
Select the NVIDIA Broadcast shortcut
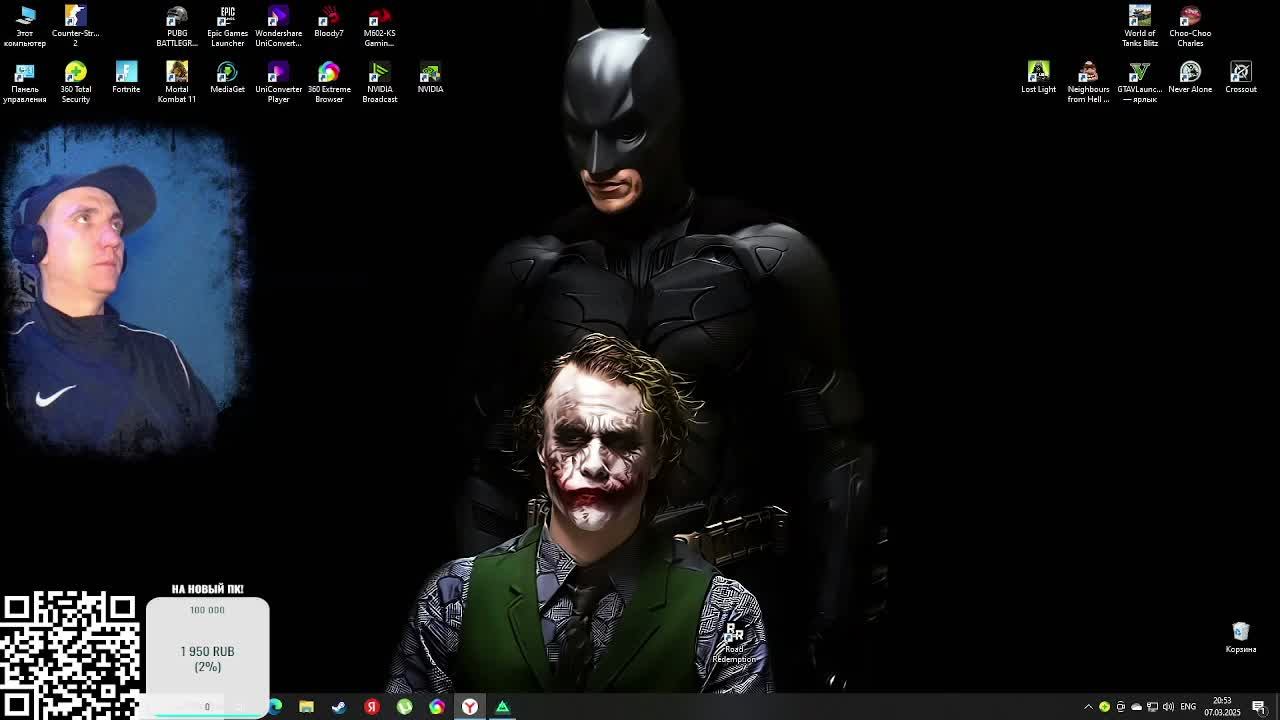(379, 82)
